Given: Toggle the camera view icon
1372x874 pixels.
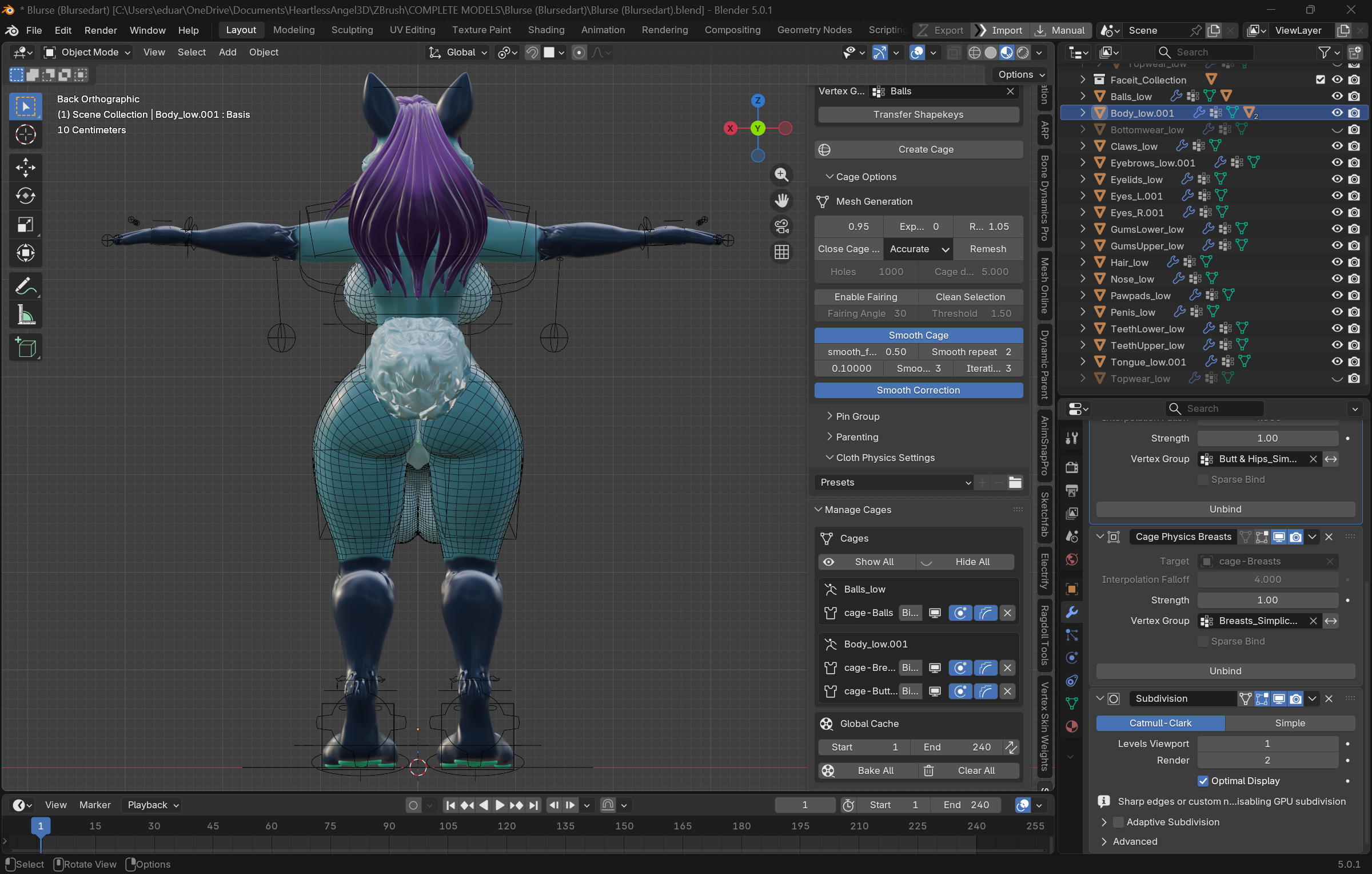Looking at the screenshot, I should [x=781, y=227].
